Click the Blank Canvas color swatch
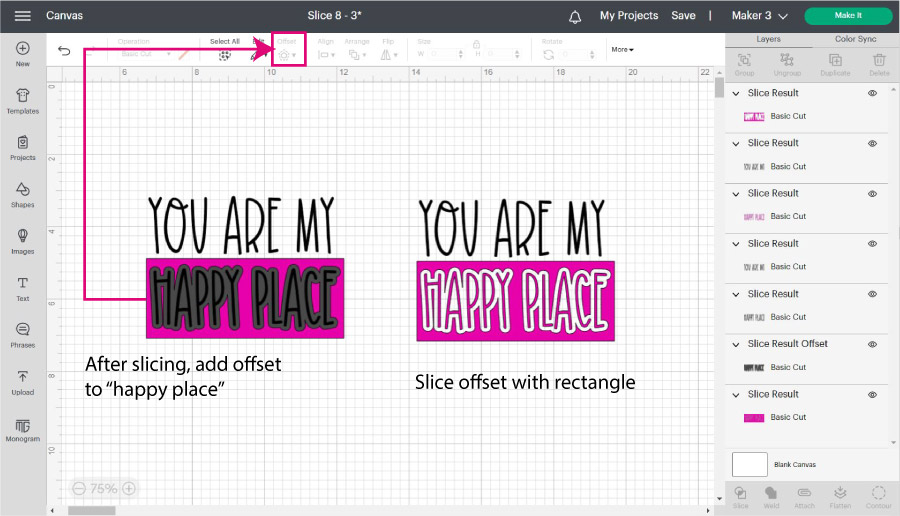 pyautogui.click(x=750, y=464)
